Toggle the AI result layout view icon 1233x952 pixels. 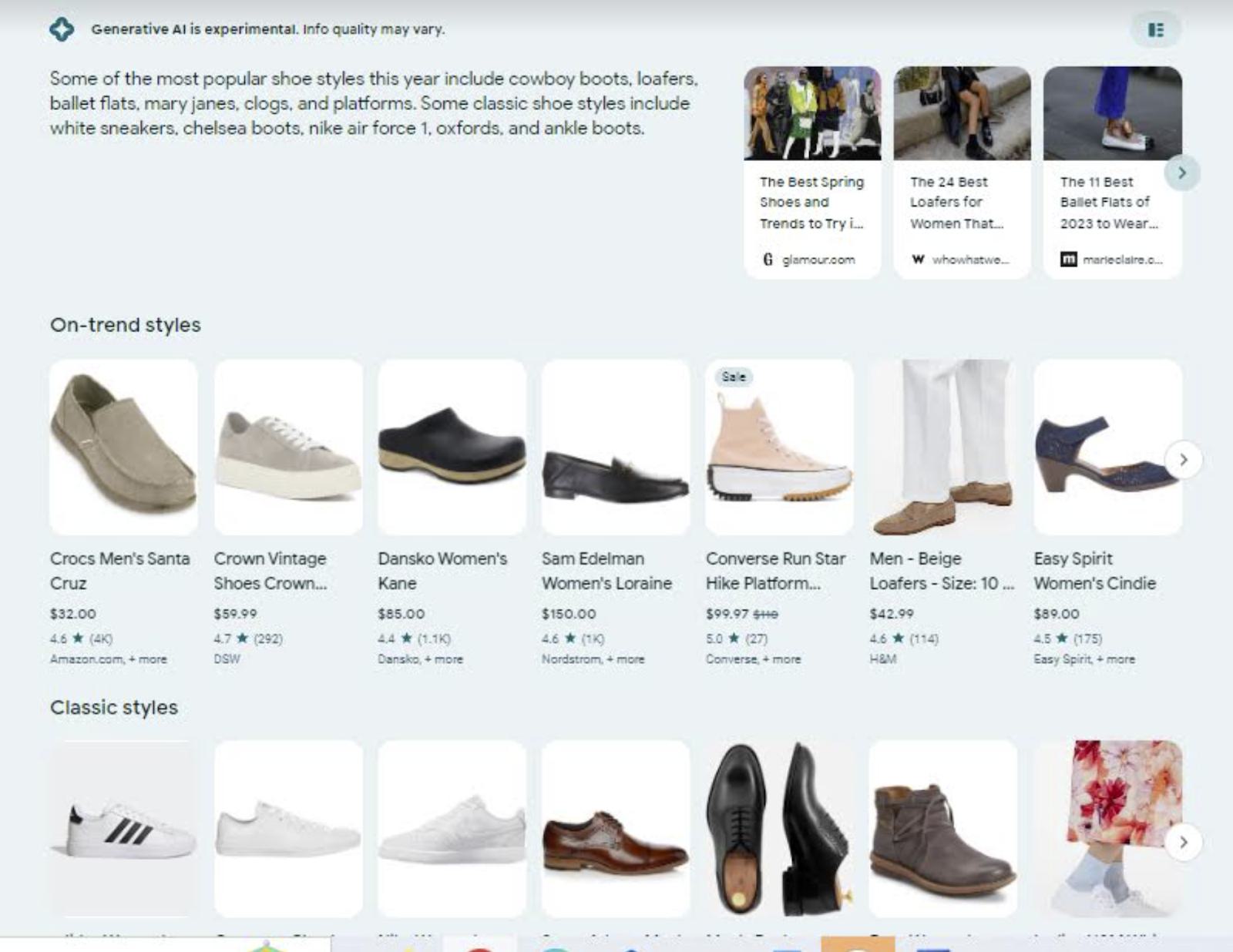point(1155,30)
